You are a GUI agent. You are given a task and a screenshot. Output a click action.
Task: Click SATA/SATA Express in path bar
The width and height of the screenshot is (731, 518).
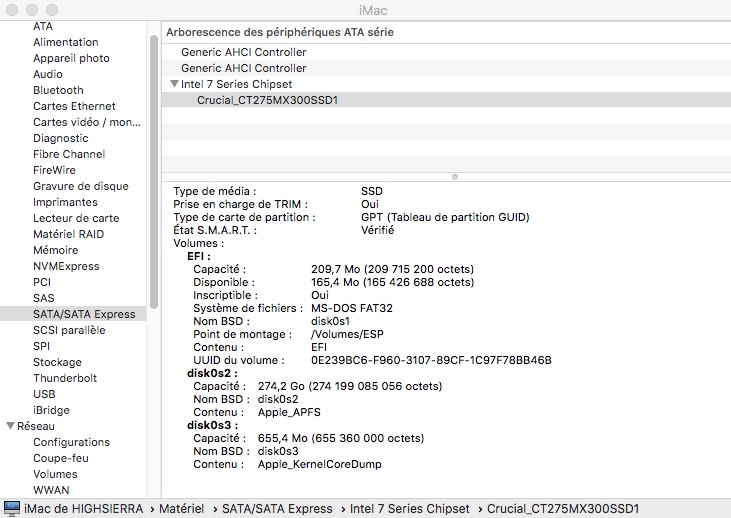277,509
